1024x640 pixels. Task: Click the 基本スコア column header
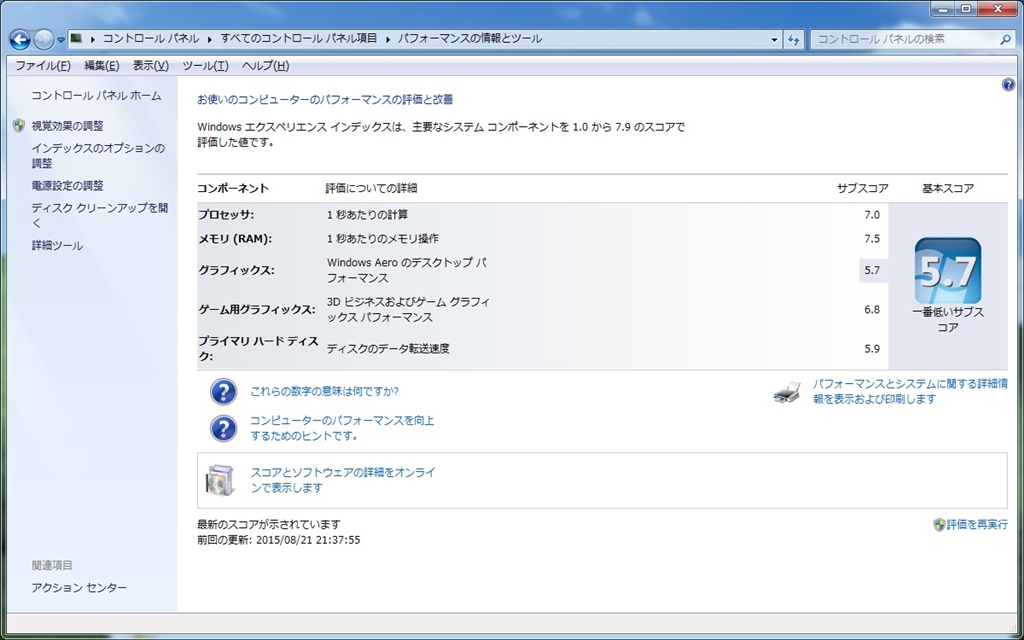pyautogui.click(x=948, y=188)
